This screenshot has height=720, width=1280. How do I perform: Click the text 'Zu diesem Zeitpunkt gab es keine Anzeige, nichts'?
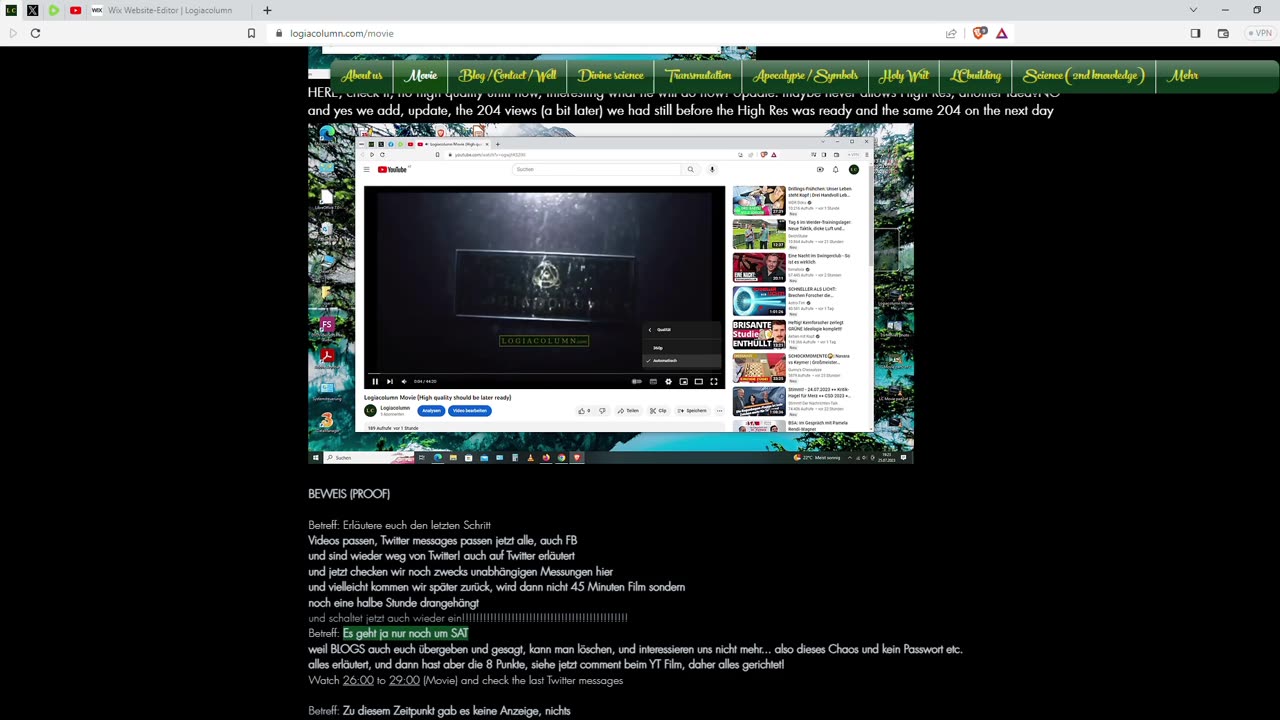(x=457, y=711)
